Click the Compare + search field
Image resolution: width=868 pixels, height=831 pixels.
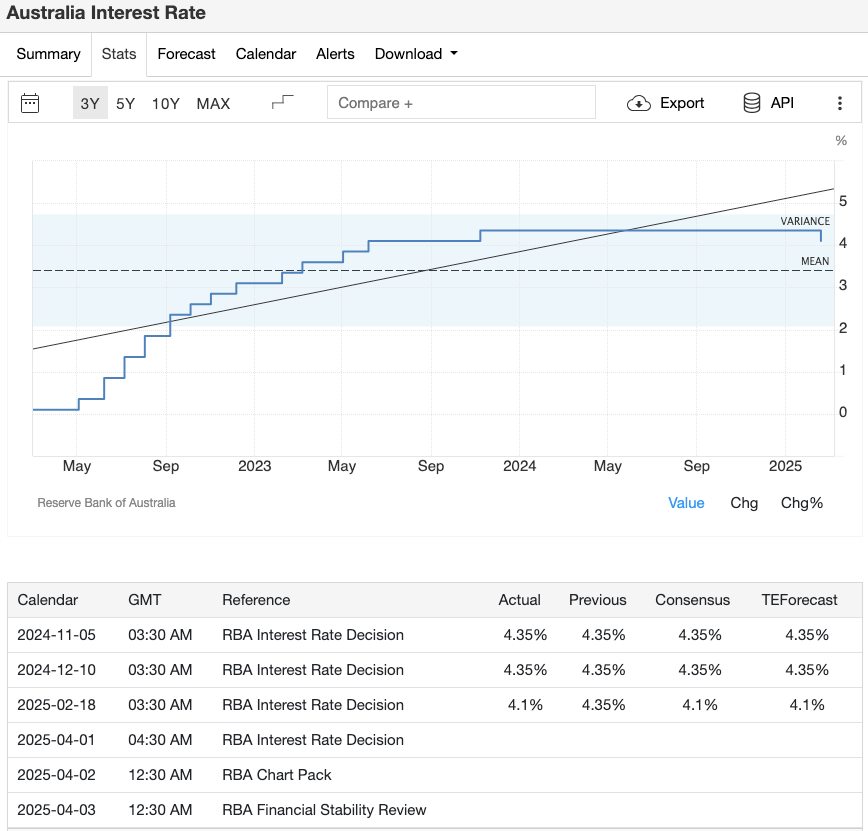click(461, 102)
